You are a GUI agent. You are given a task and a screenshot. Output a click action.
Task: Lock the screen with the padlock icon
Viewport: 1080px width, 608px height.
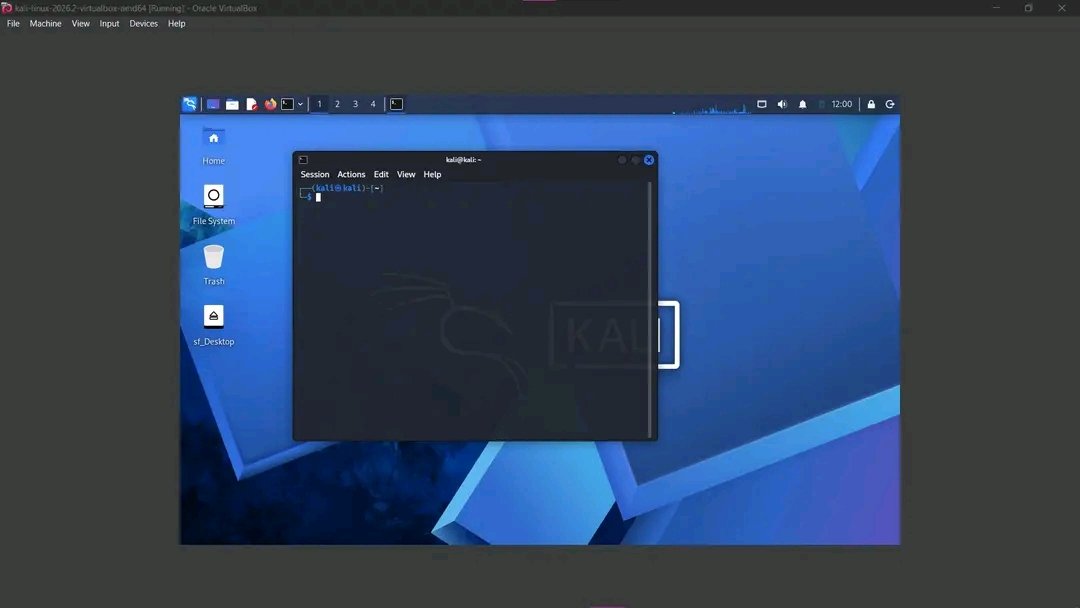tap(871, 104)
